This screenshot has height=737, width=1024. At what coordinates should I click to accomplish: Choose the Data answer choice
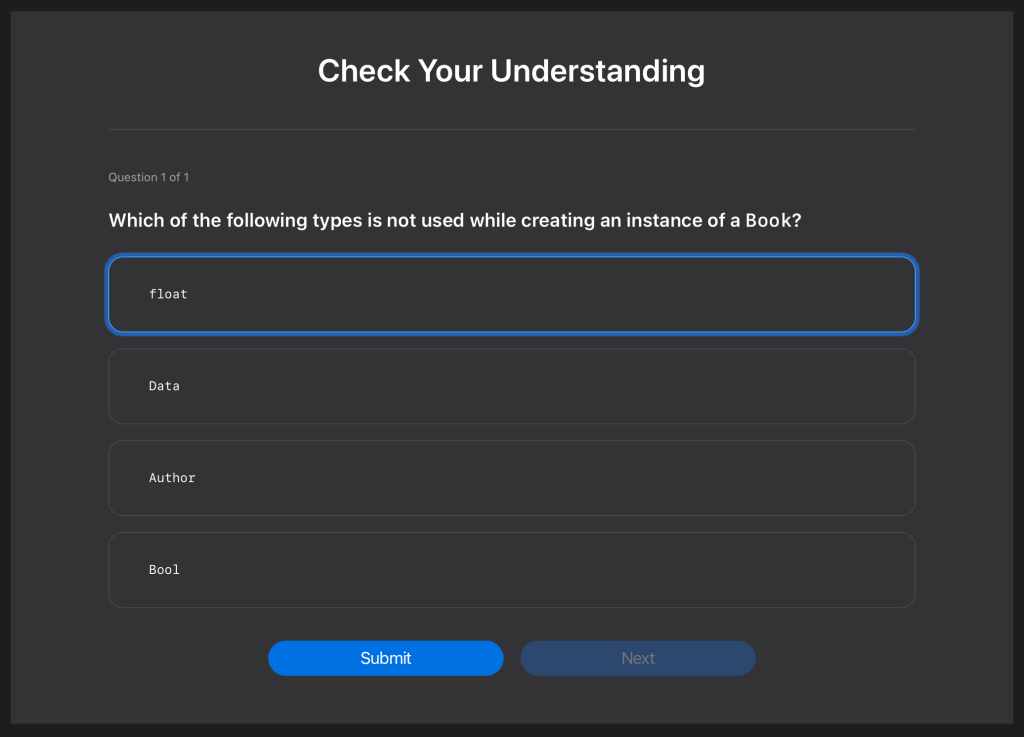511,386
